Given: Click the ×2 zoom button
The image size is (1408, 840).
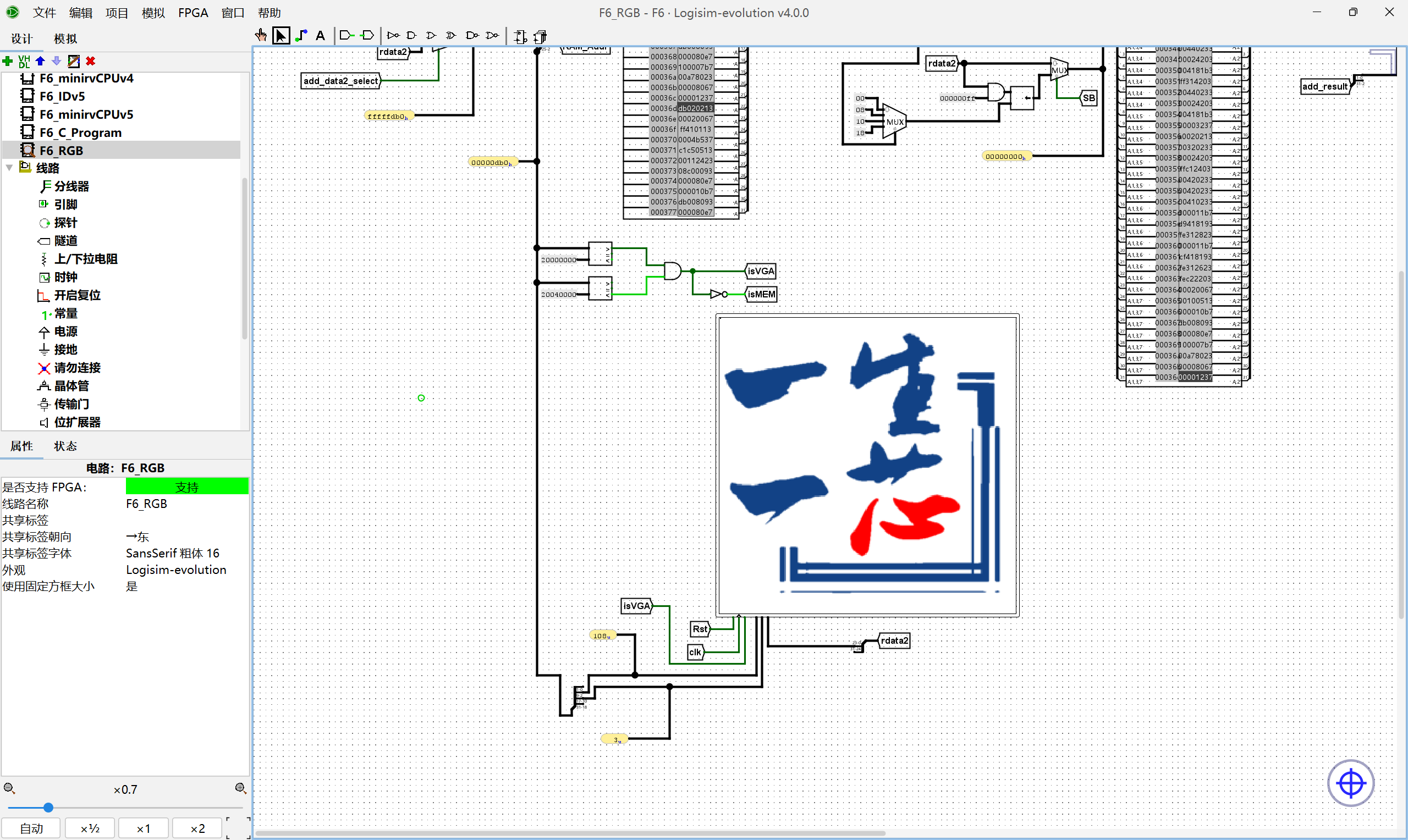Looking at the screenshot, I should [197, 828].
